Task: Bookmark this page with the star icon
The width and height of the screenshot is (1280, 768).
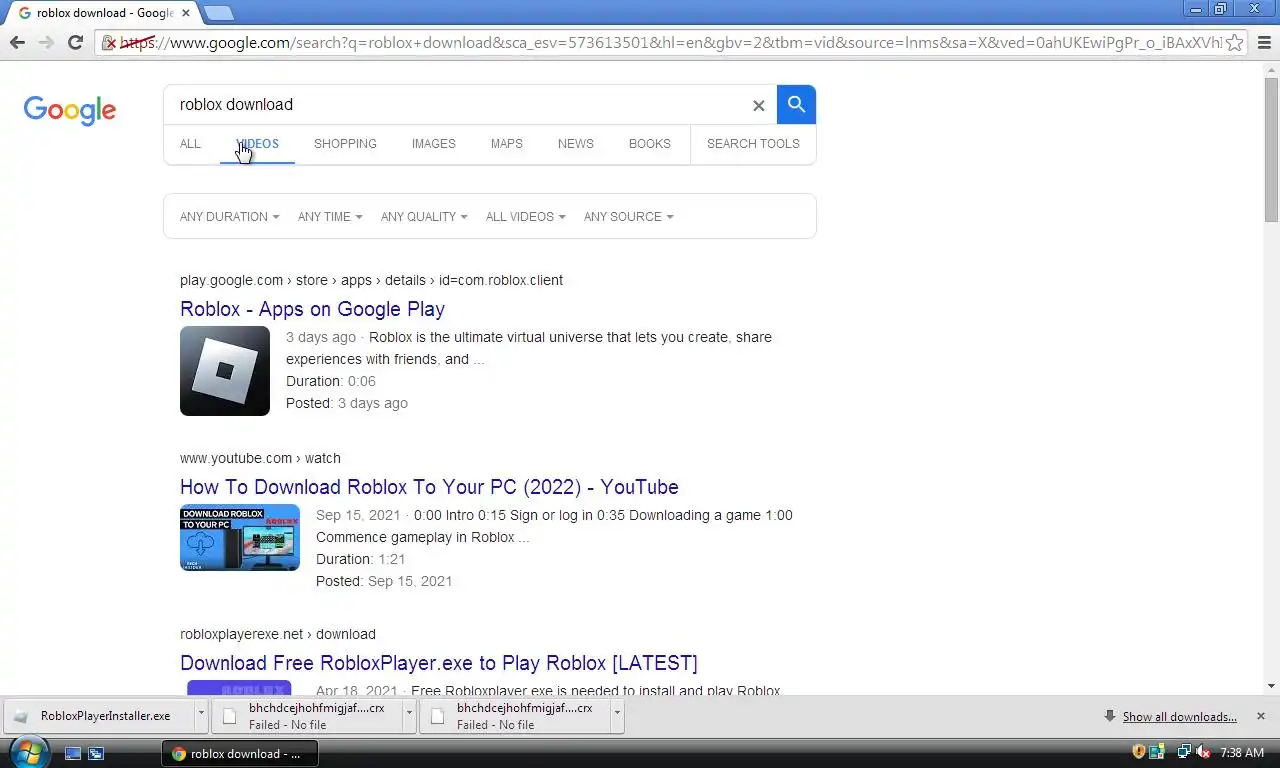Action: (x=1235, y=42)
